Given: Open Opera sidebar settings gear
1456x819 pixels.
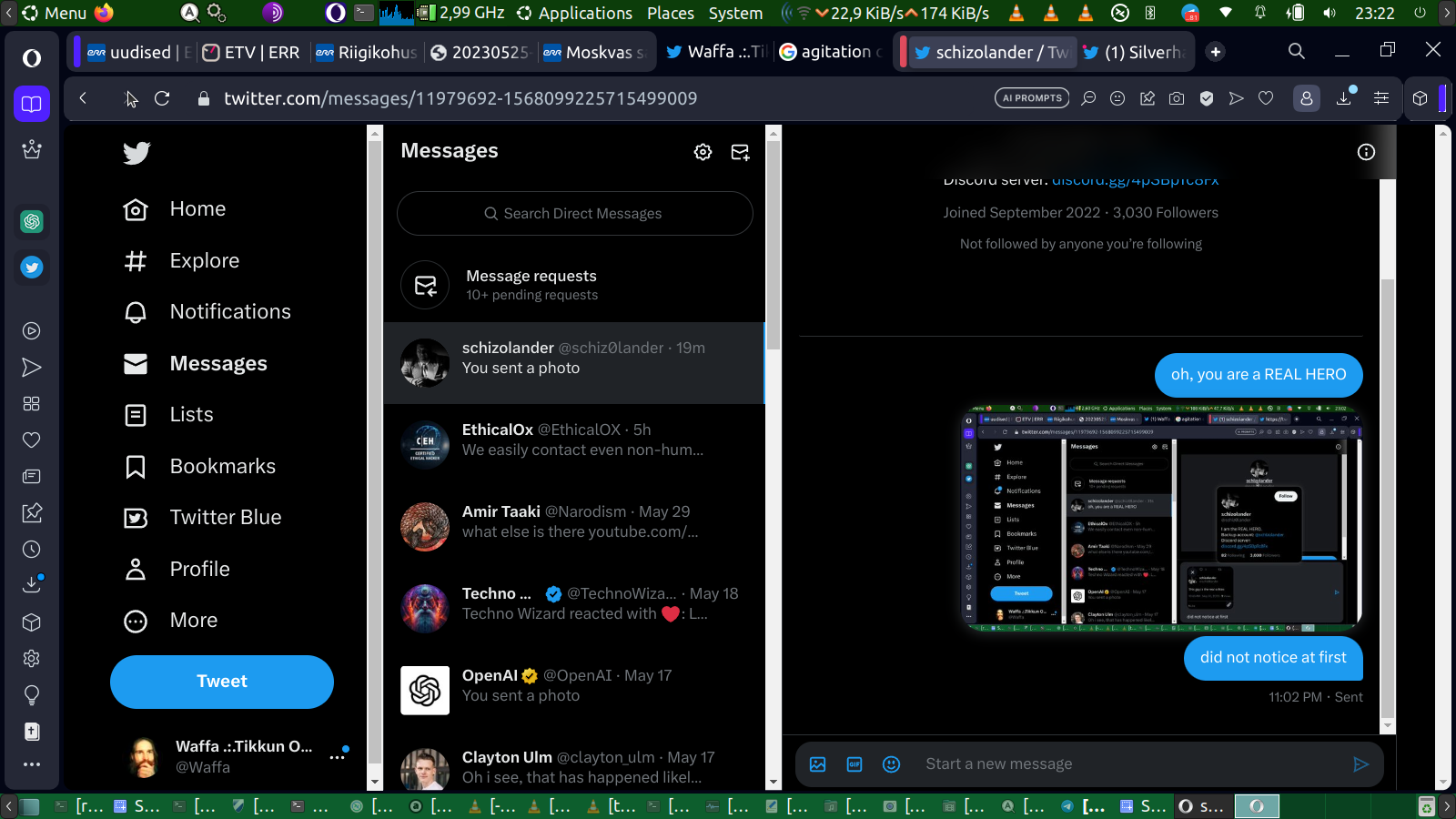Looking at the screenshot, I should point(32,659).
